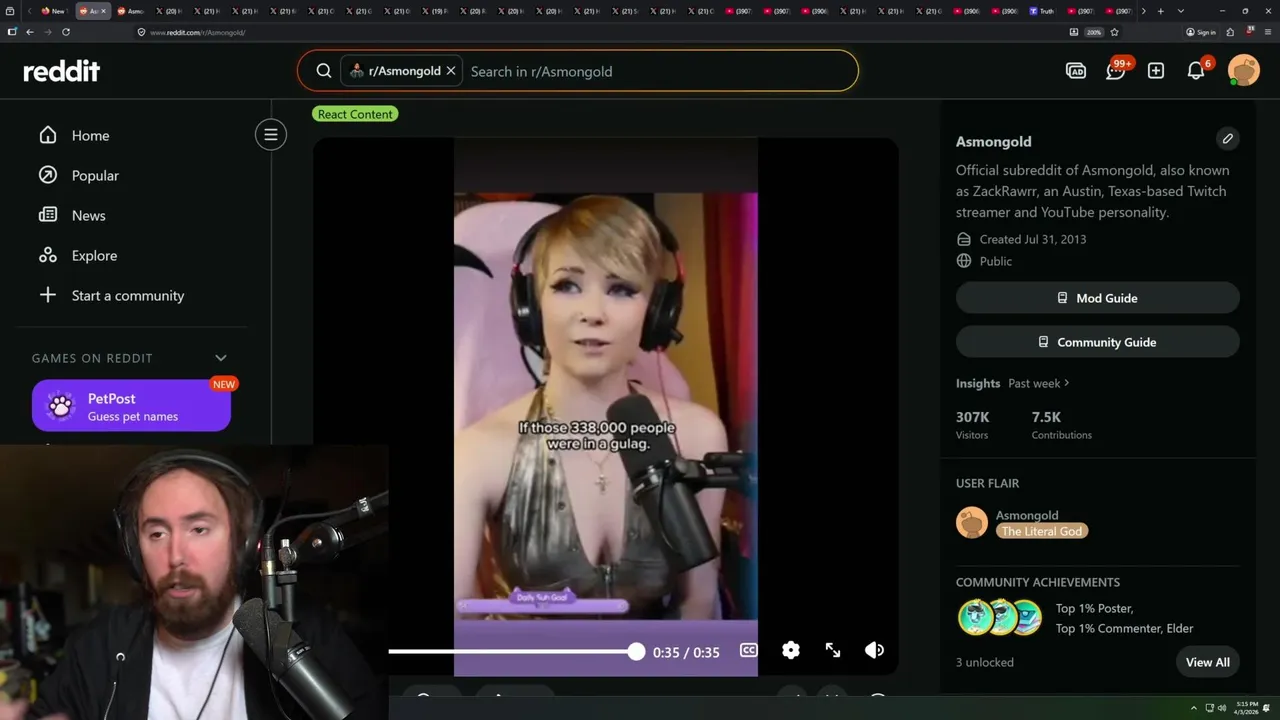Click the page shield icon in address bar
The width and height of the screenshot is (1280, 720).
pyautogui.click(x=142, y=32)
